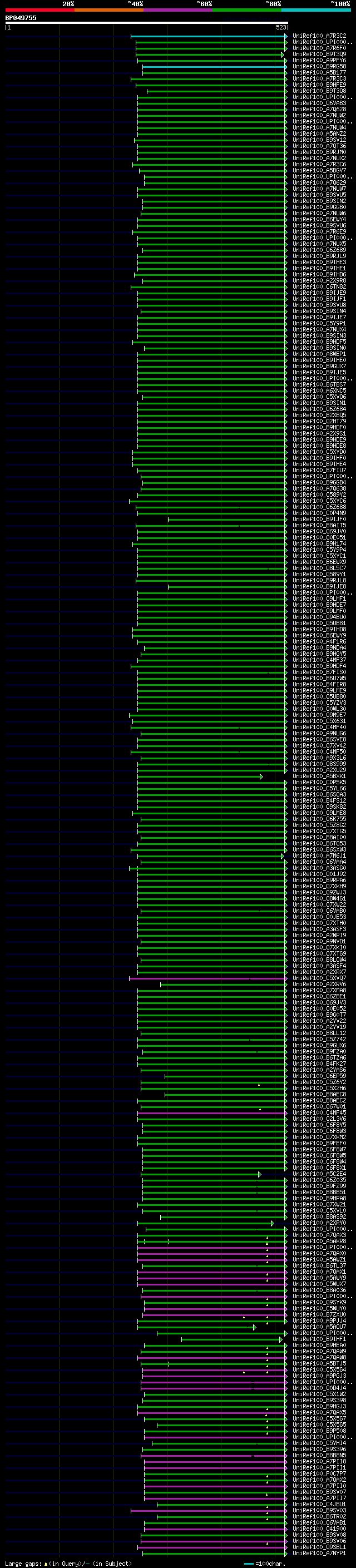Click the red 20% identity legend segment
Screen dimensions: 356x1568
(39, 10)
